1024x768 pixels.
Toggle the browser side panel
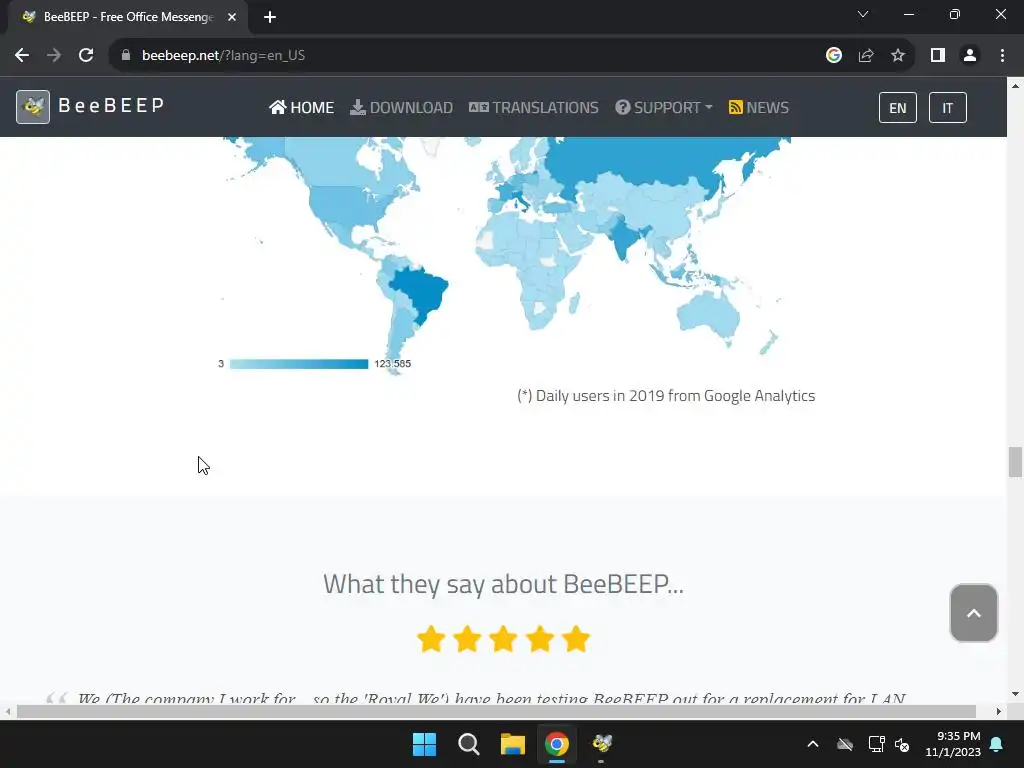[x=938, y=56]
